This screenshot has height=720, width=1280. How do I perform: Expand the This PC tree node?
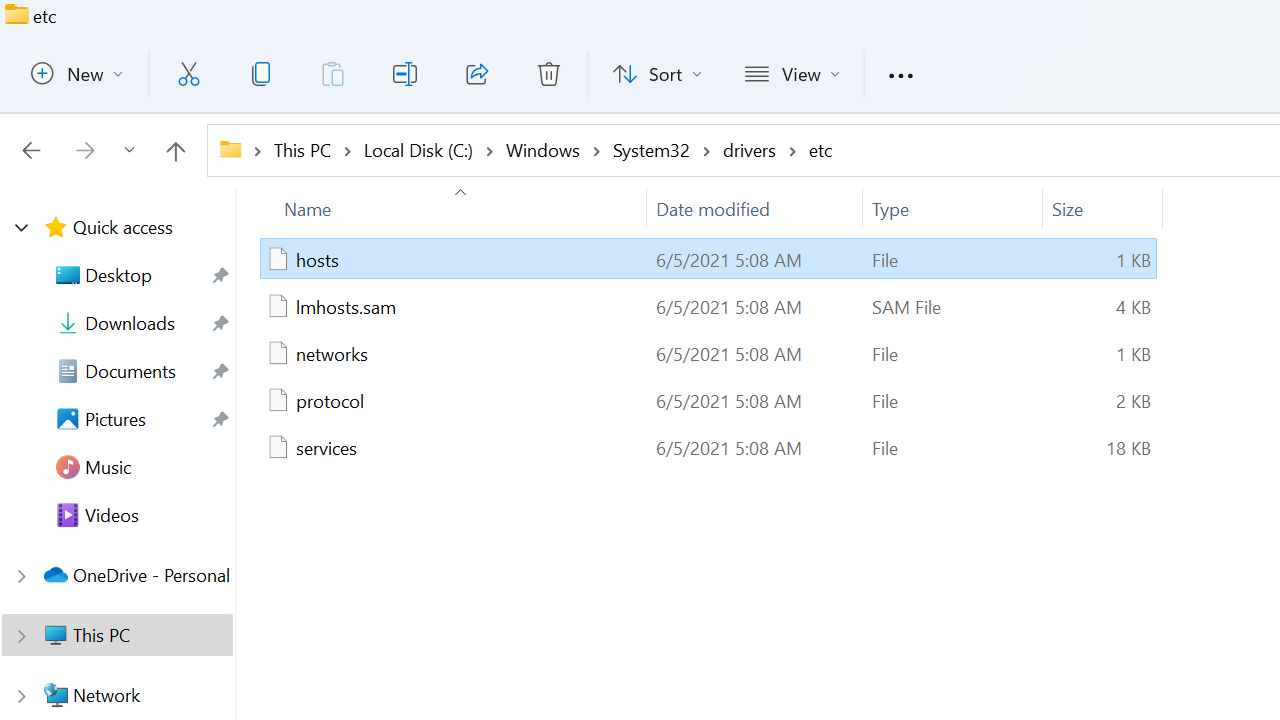[21, 636]
